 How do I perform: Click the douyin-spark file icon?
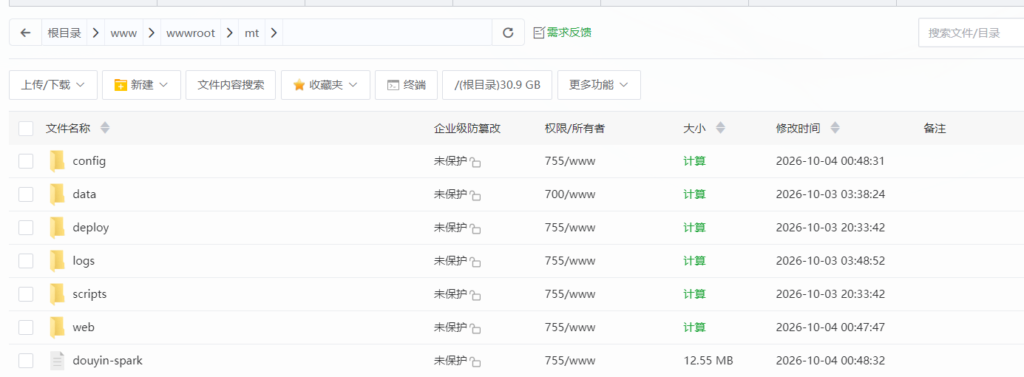(x=57, y=360)
